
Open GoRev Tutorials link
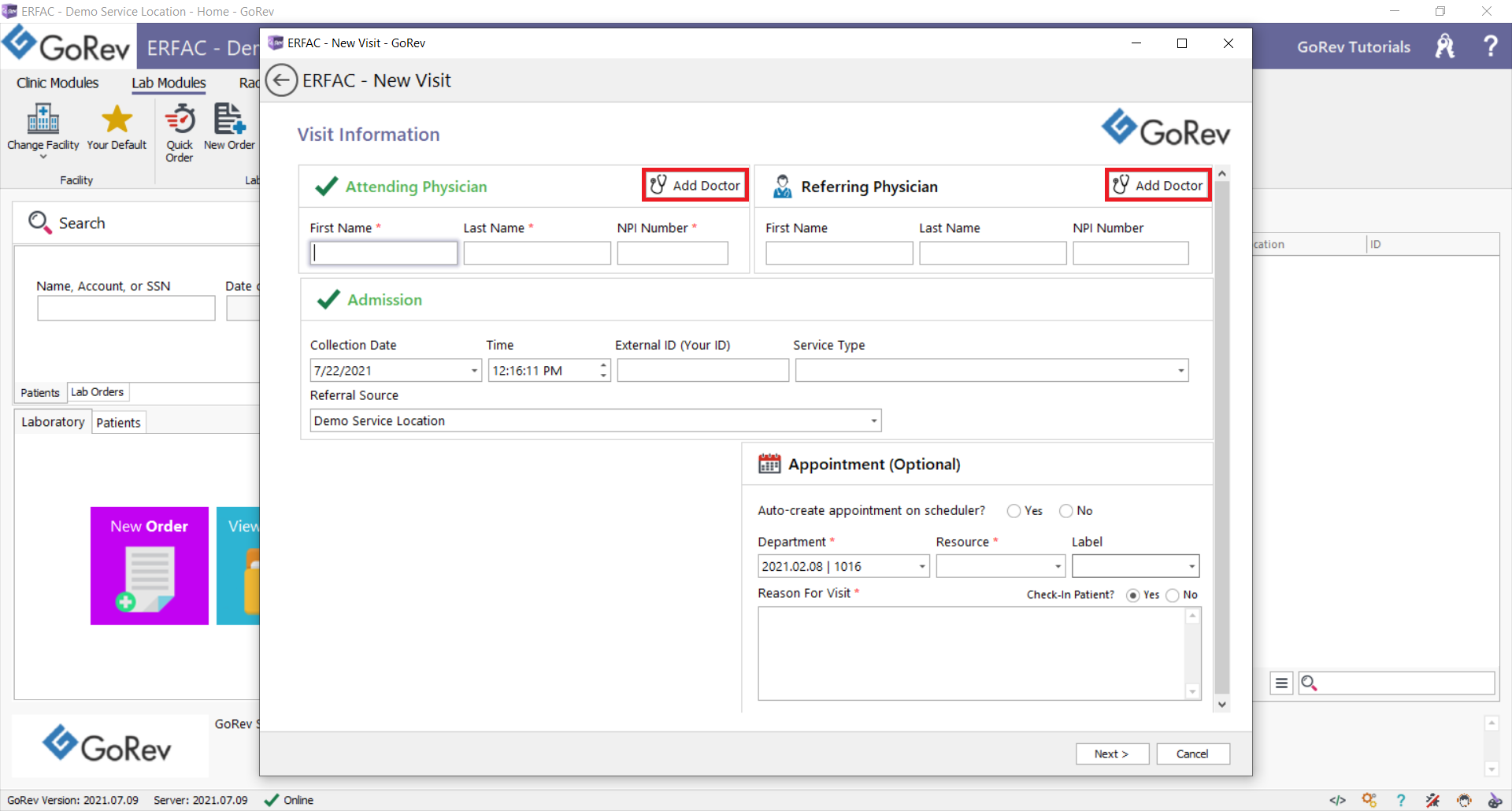1354,46
